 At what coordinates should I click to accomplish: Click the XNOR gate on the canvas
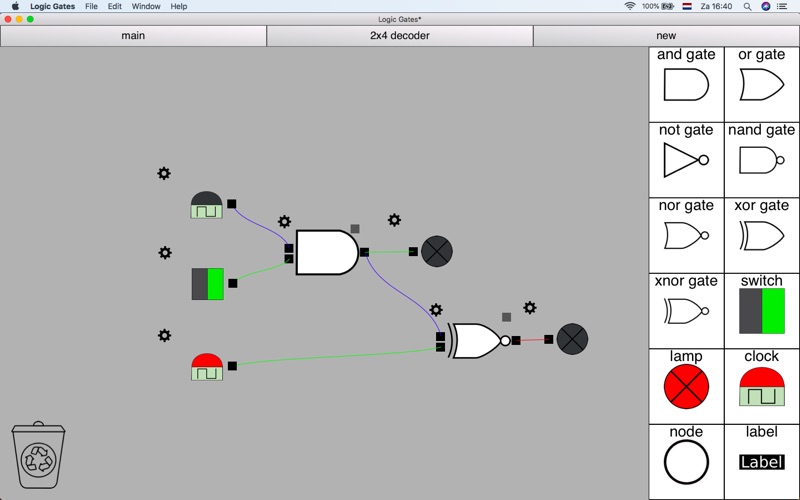[479, 341]
